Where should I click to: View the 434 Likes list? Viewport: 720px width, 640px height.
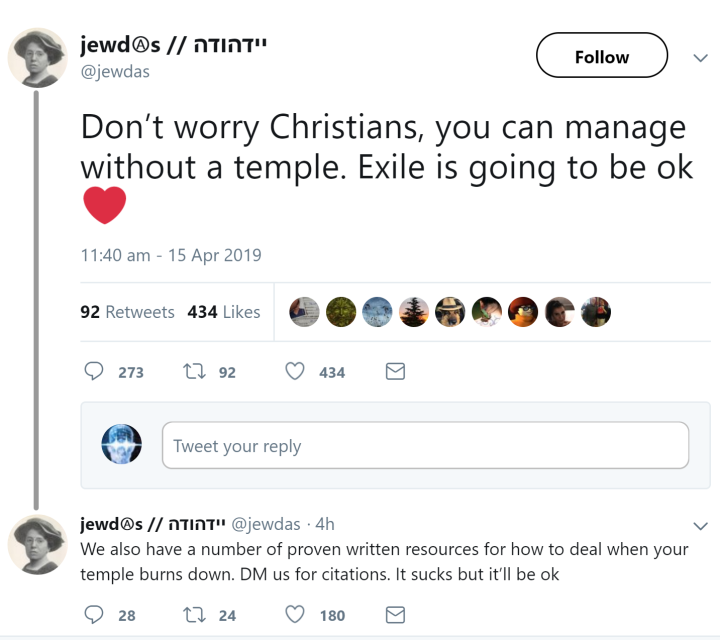point(223,312)
